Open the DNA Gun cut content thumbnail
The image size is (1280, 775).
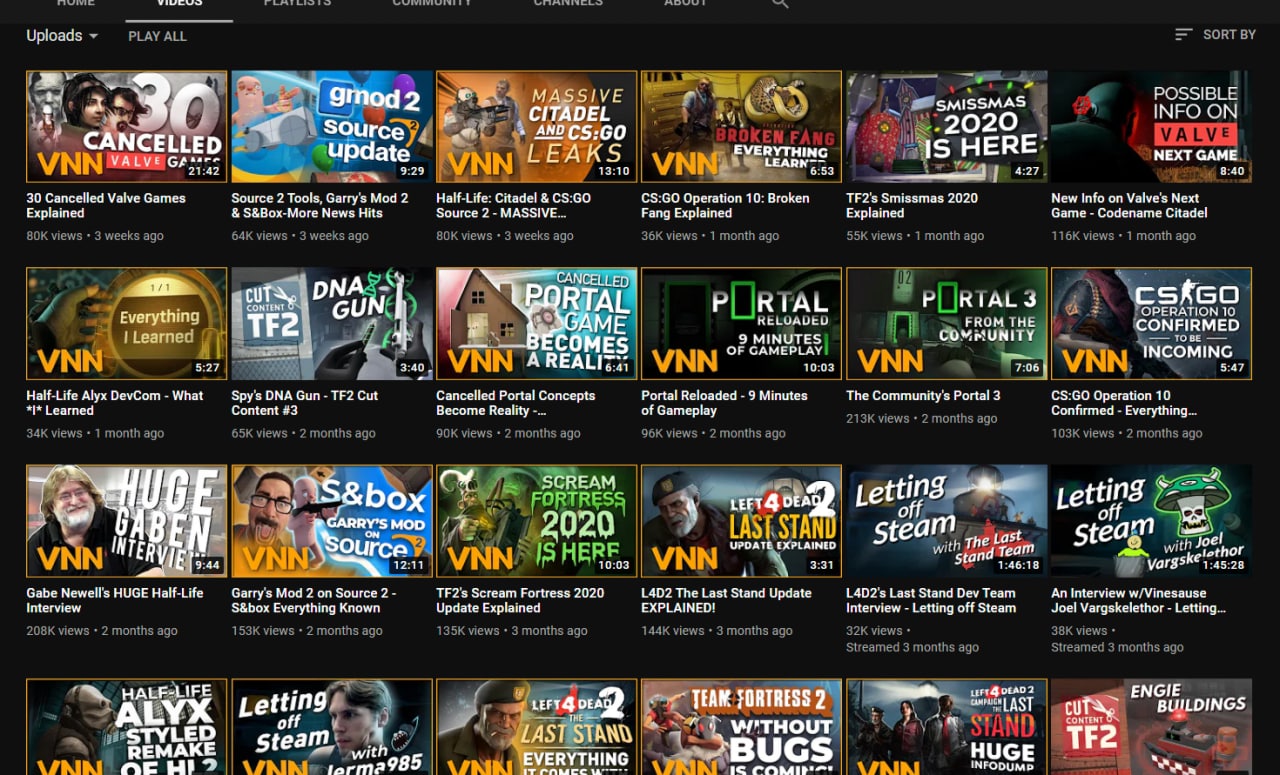pyautogui.click(x=332, y=323)
